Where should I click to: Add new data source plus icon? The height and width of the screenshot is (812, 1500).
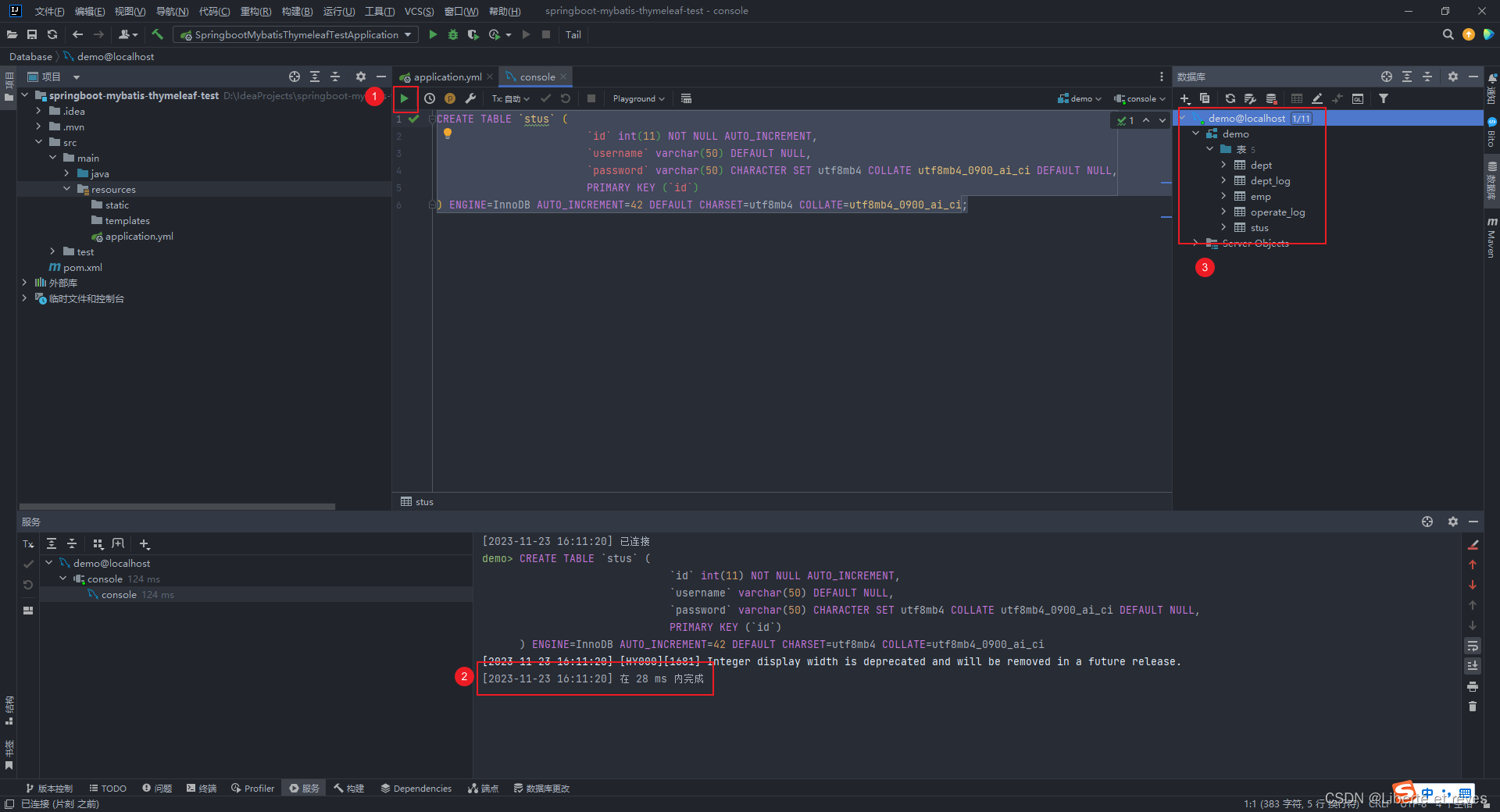pos(1185,98)
